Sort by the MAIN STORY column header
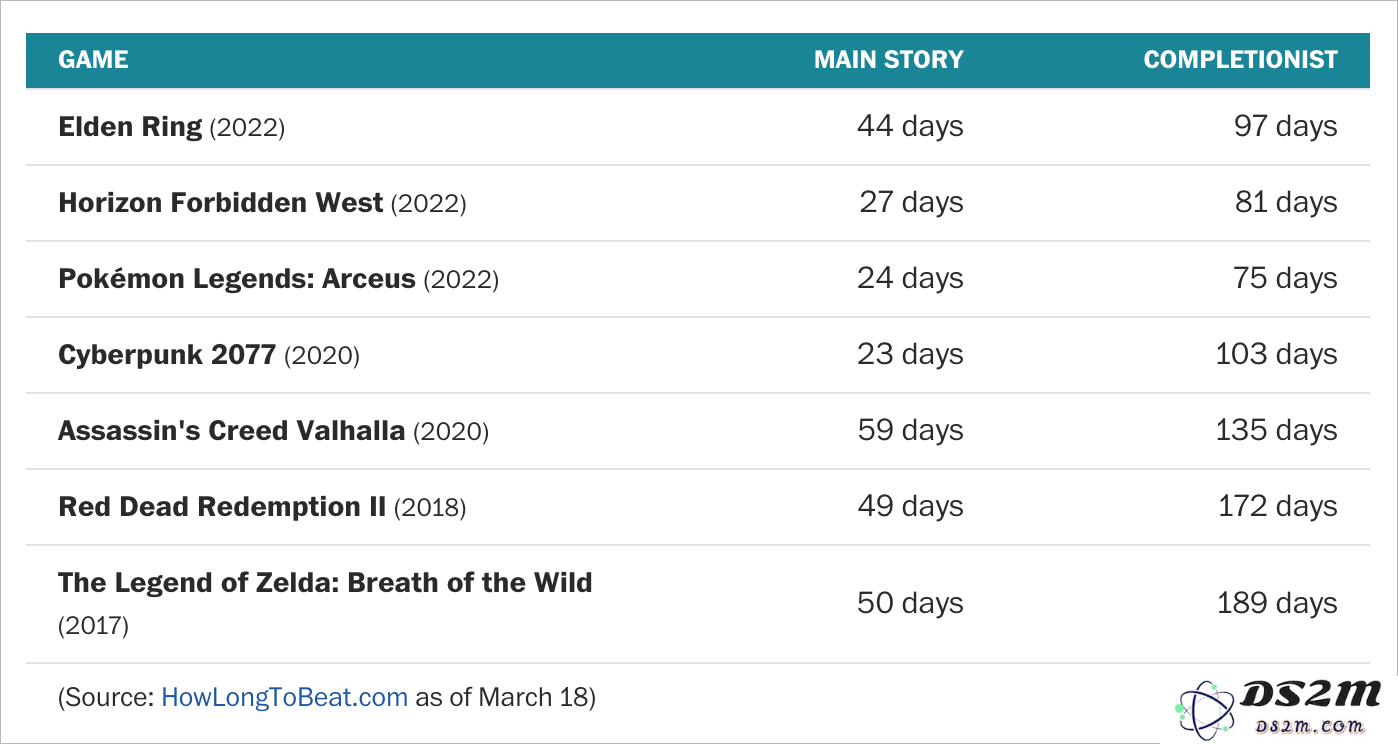This screenshot has height=744, width=1398. 888,59
